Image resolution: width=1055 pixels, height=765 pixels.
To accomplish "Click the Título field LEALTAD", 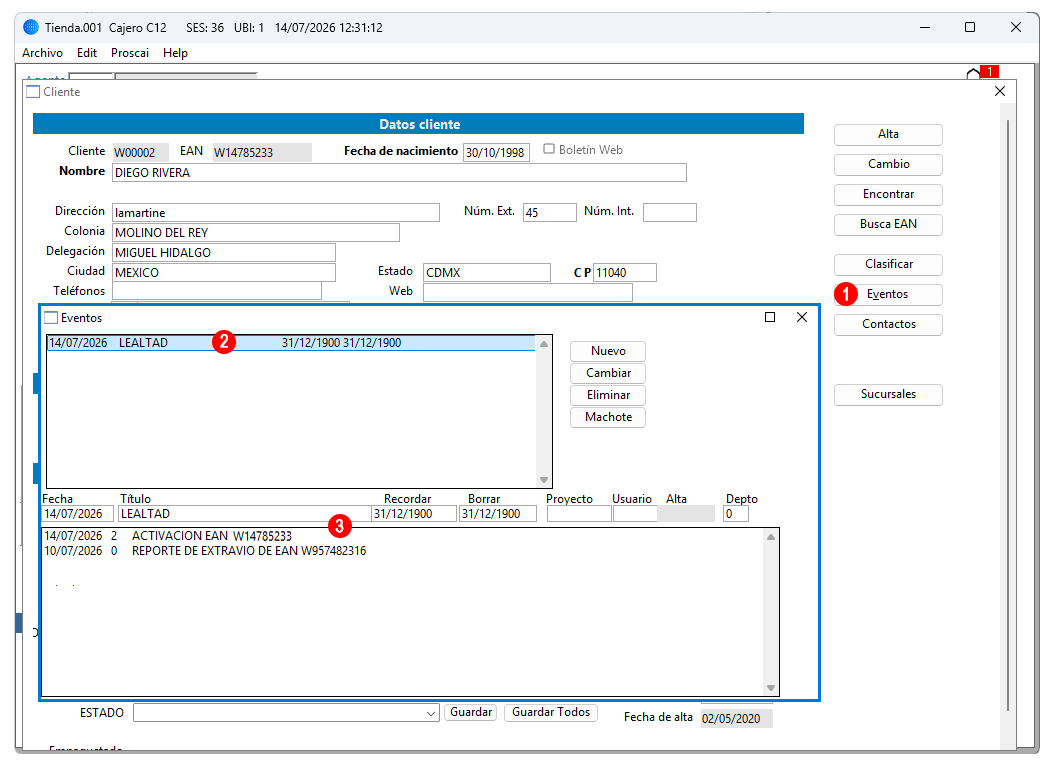I will (x=244, y=514).
